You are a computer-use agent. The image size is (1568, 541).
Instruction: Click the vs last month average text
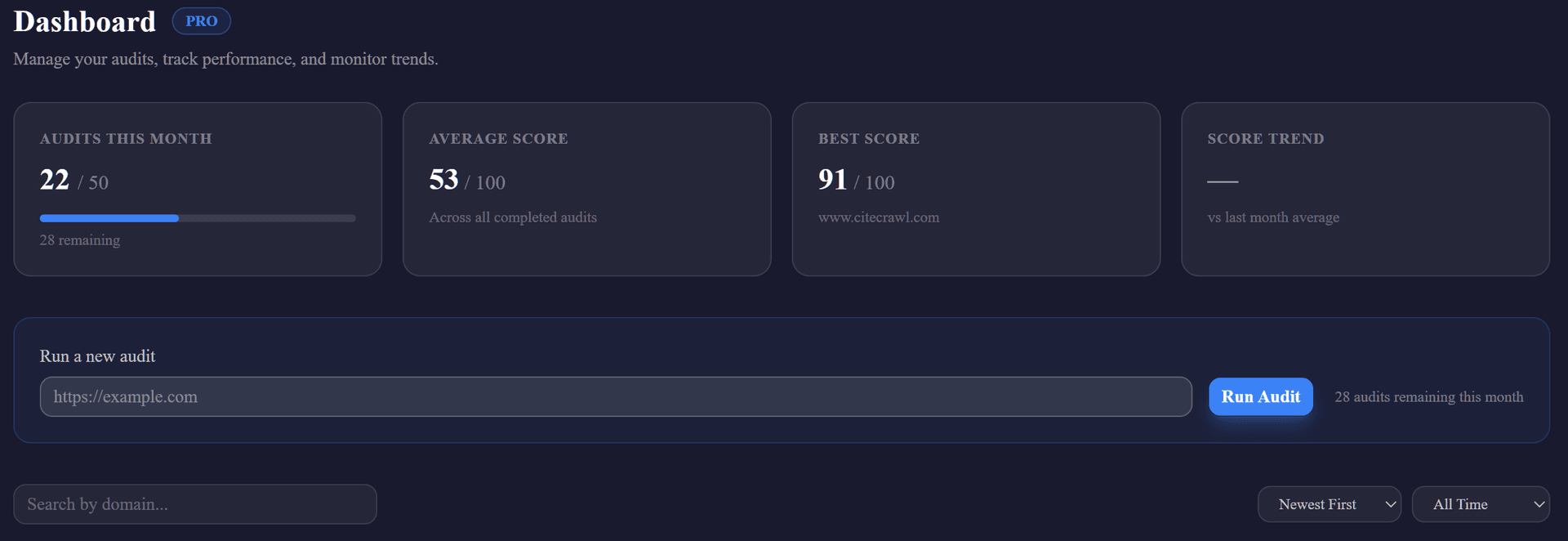[x=1272, y=217]
